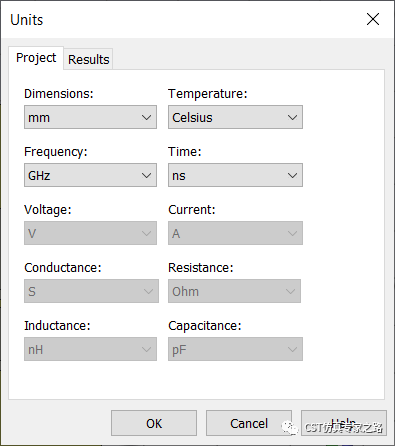
Task: Open the Temperature unit dropdown
Action: (x=235, y=117)
